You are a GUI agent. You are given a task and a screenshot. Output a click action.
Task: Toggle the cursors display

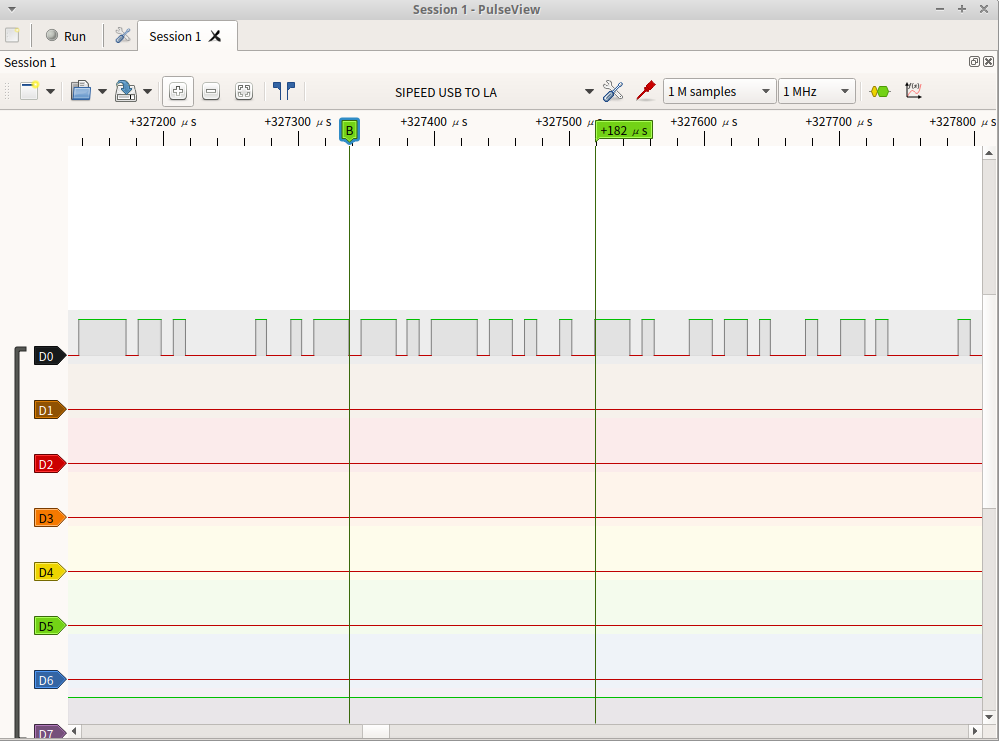(284, 91)
